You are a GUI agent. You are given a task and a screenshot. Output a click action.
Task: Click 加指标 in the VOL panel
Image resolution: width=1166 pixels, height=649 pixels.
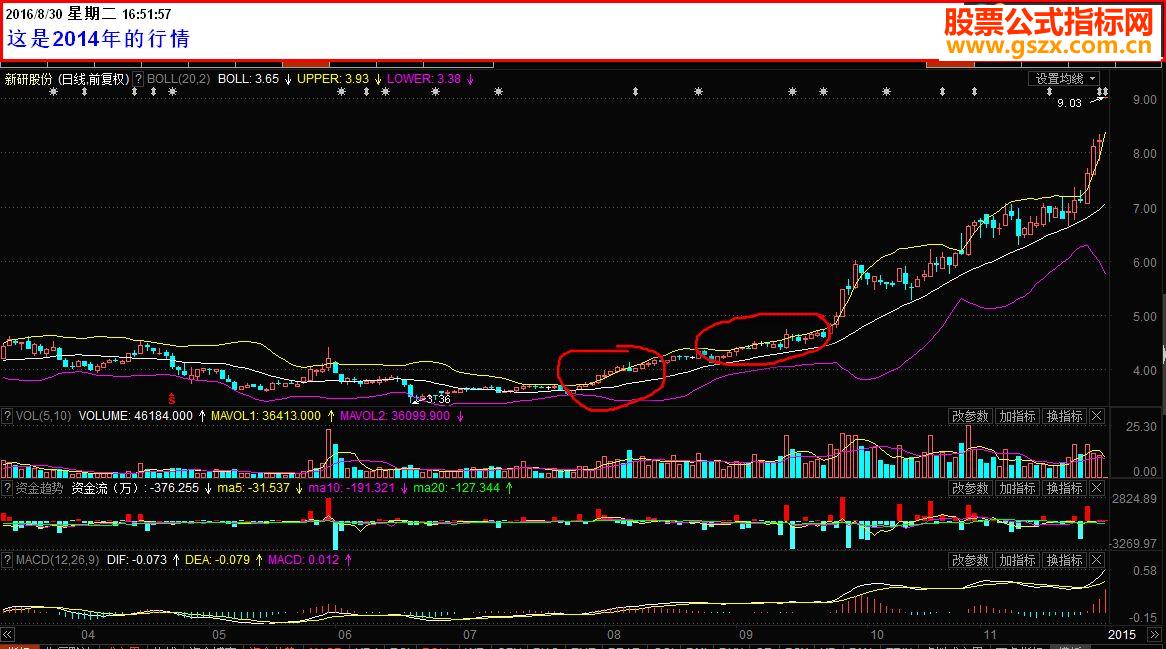point(1017,416)
